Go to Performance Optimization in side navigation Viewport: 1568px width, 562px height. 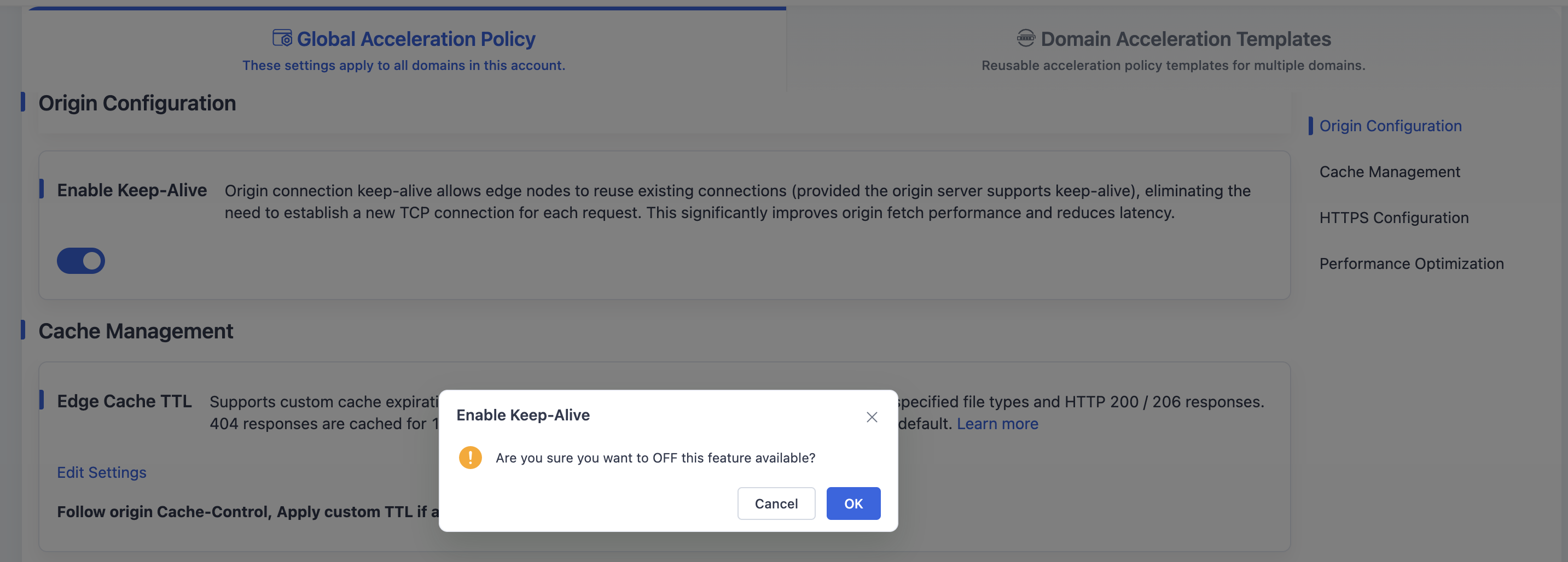click(x=1412, y=264)
